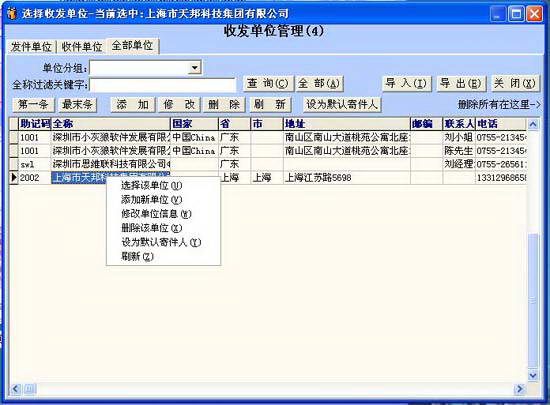Open the 单位分组 dropdown
Screen dimensions: 550x405
pos(195,67)
